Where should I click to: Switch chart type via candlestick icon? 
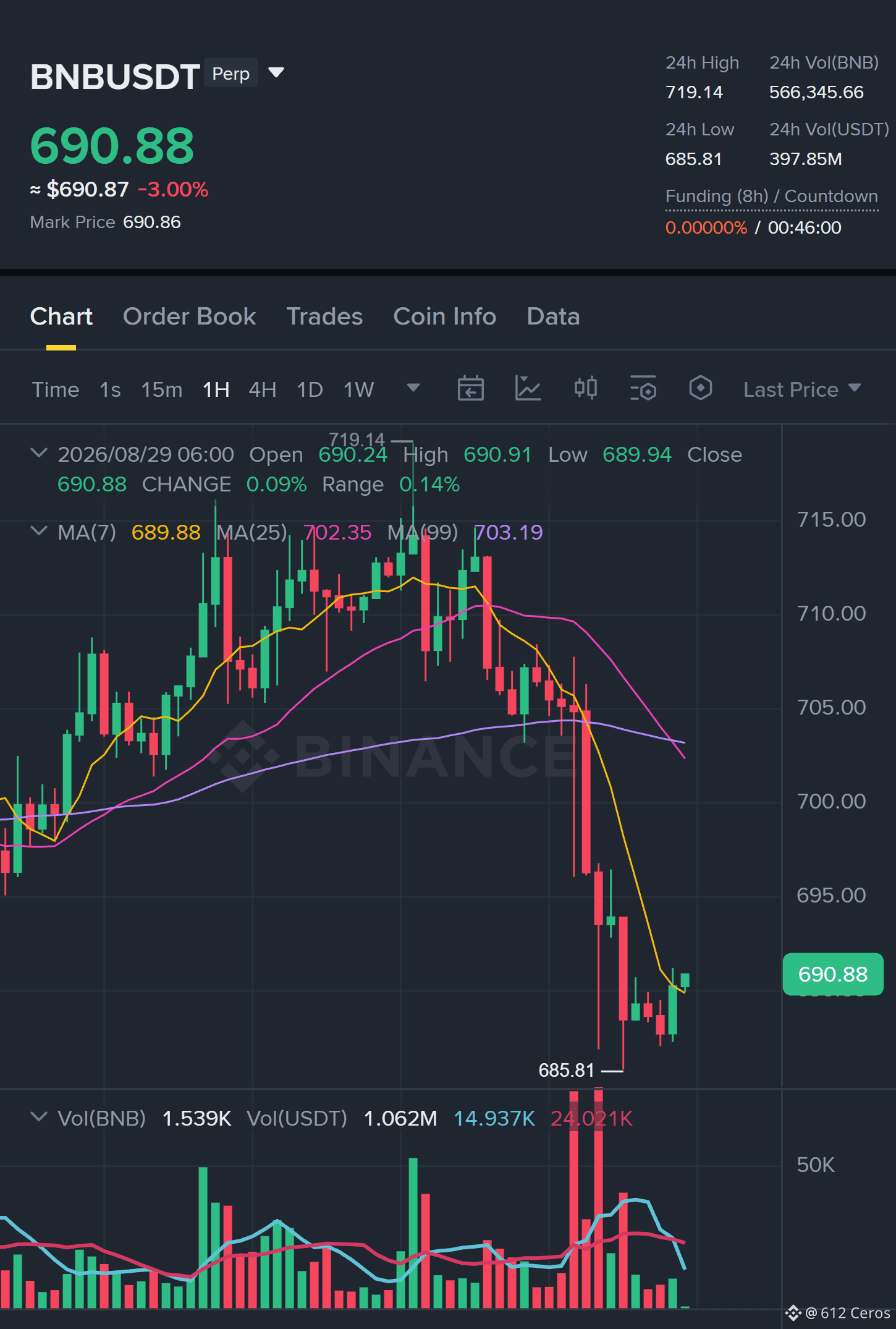tap(585, 388)
